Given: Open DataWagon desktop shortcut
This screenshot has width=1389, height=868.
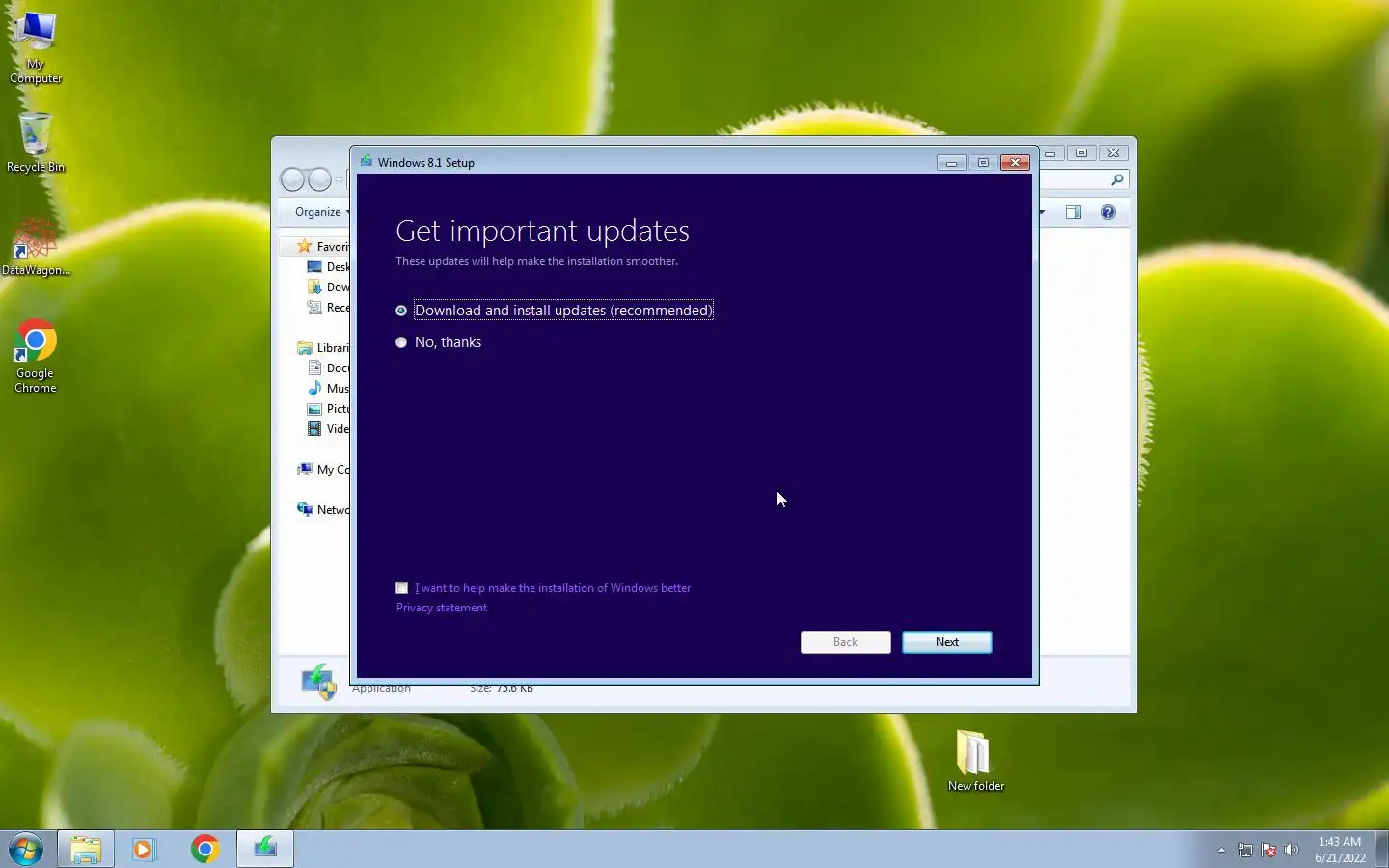Looking at the screenshot, I should click(36, 246).
